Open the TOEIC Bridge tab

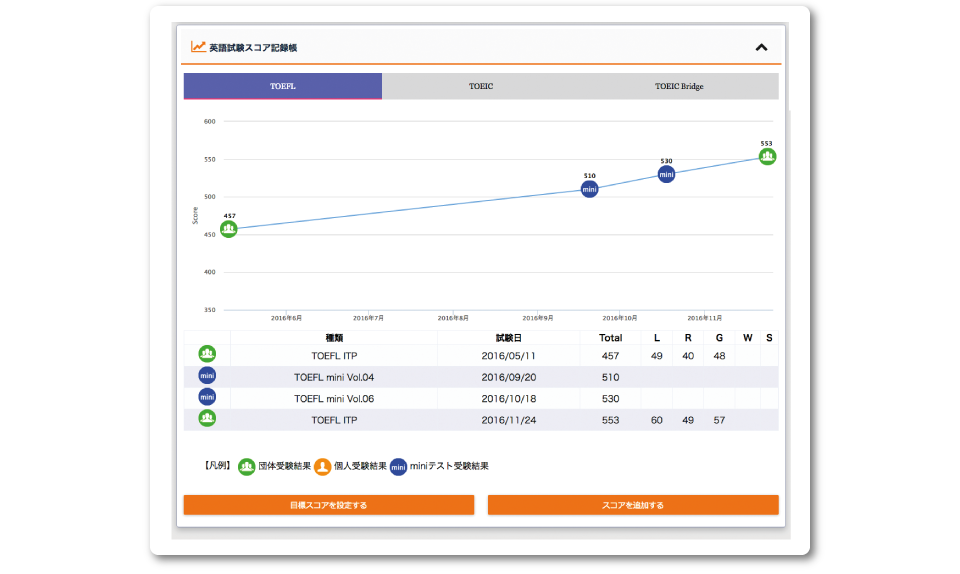(679, 86)
